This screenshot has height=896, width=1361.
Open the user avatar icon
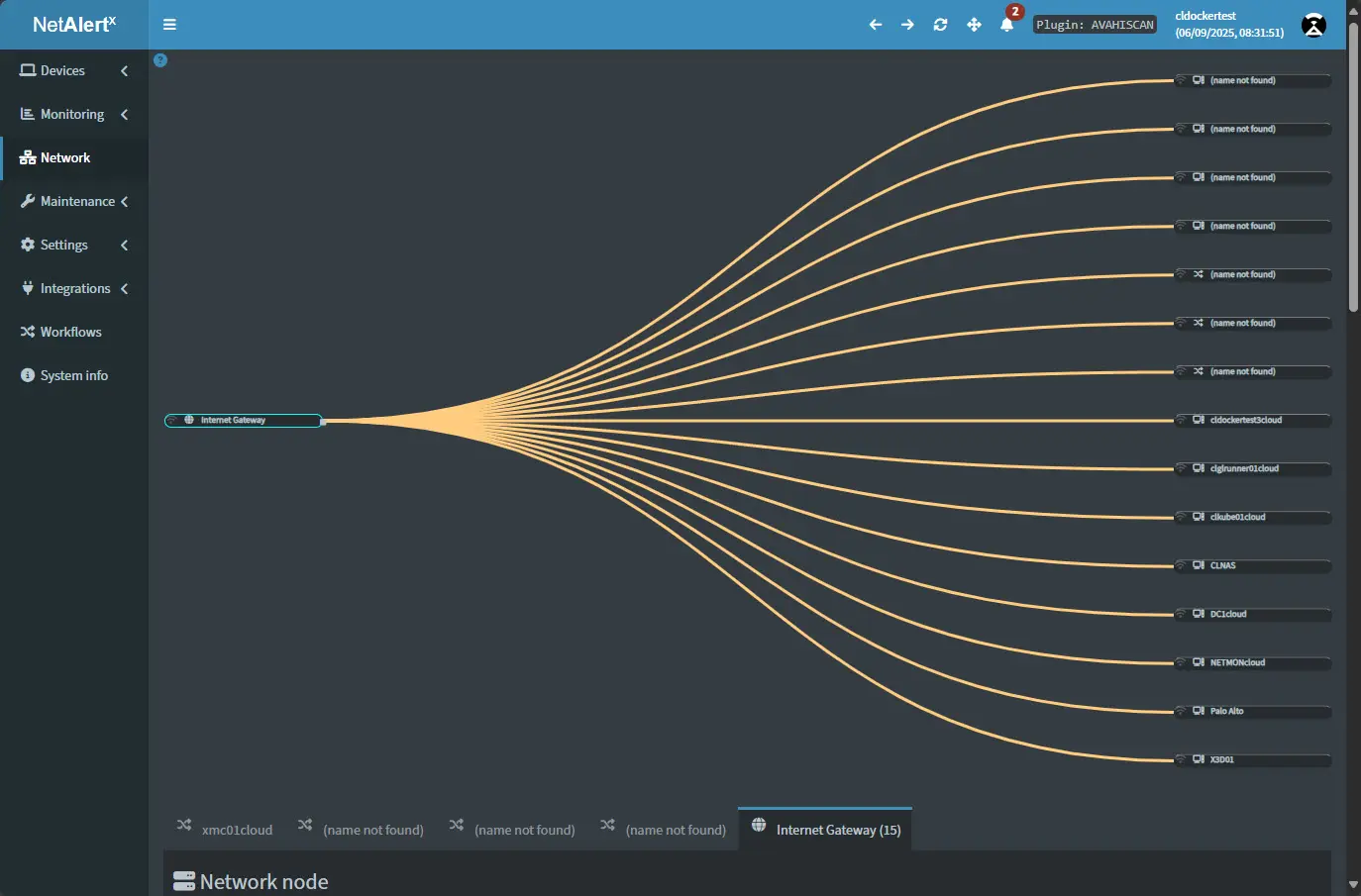[1313, 26]
